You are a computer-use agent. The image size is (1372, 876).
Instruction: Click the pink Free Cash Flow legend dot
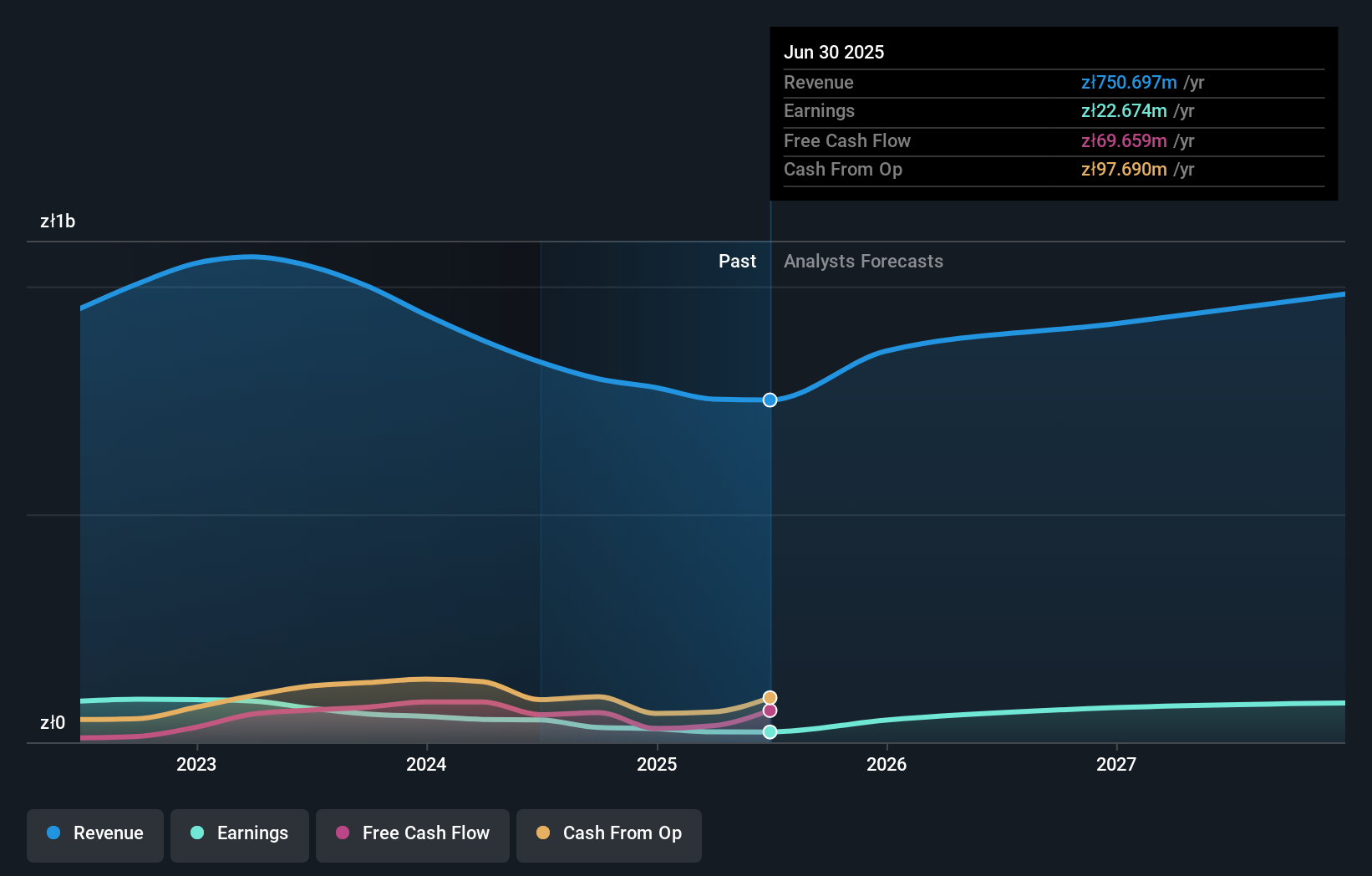point(342,833)
